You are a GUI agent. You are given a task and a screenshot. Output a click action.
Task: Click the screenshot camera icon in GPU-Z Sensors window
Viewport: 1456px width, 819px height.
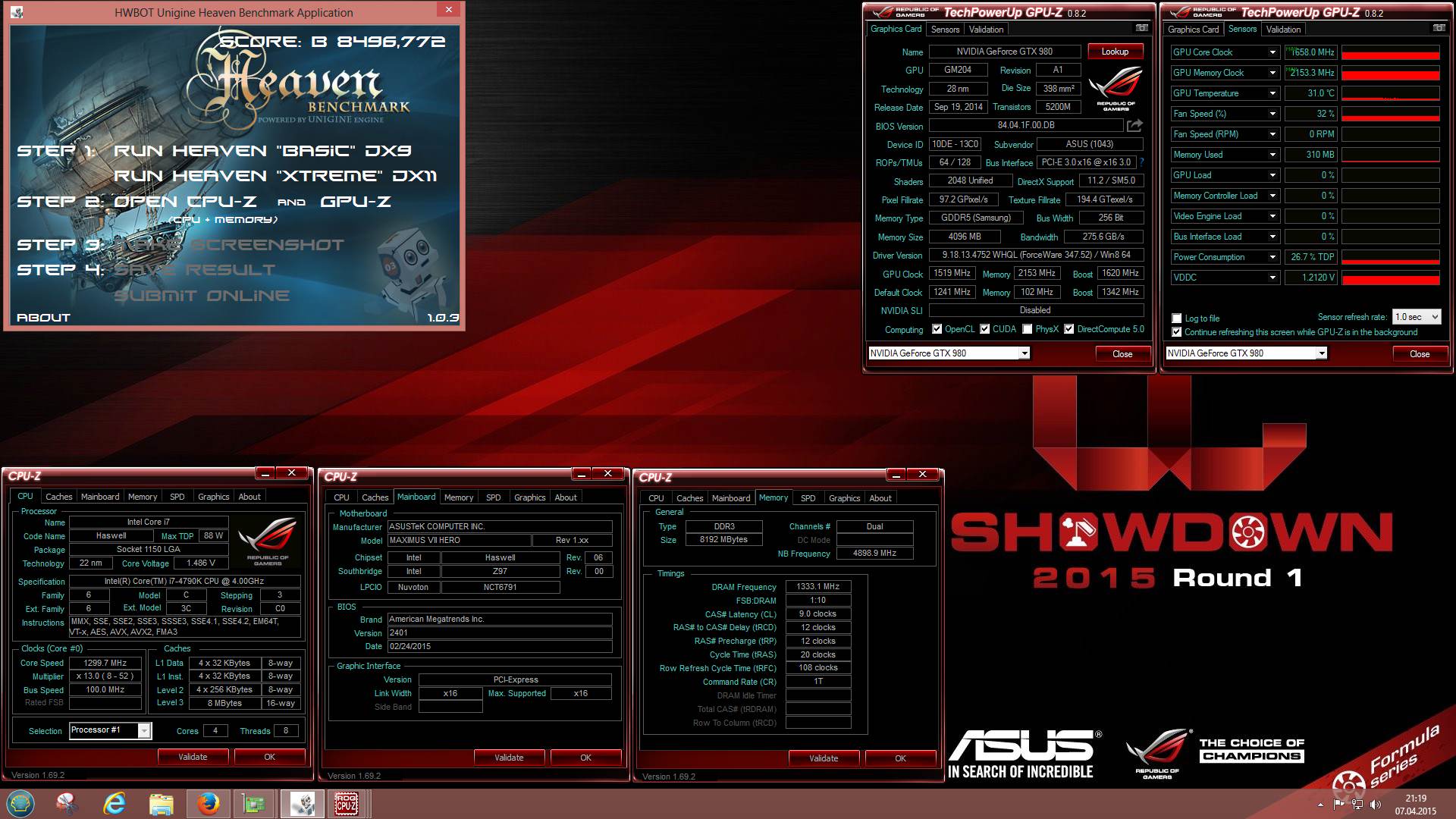click(x=1439, y=28)
